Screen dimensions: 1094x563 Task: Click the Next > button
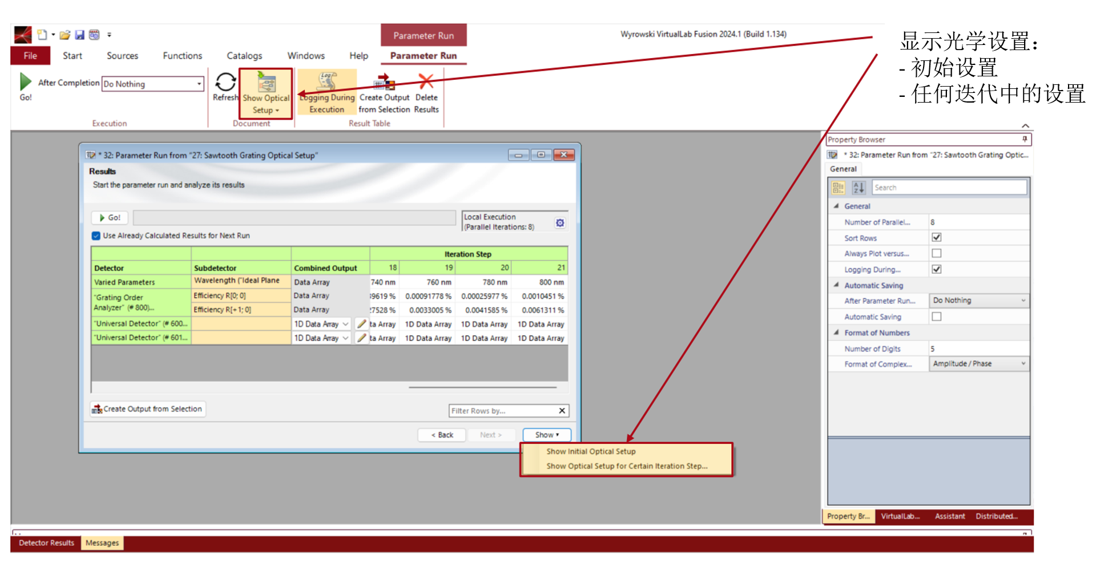490,435
